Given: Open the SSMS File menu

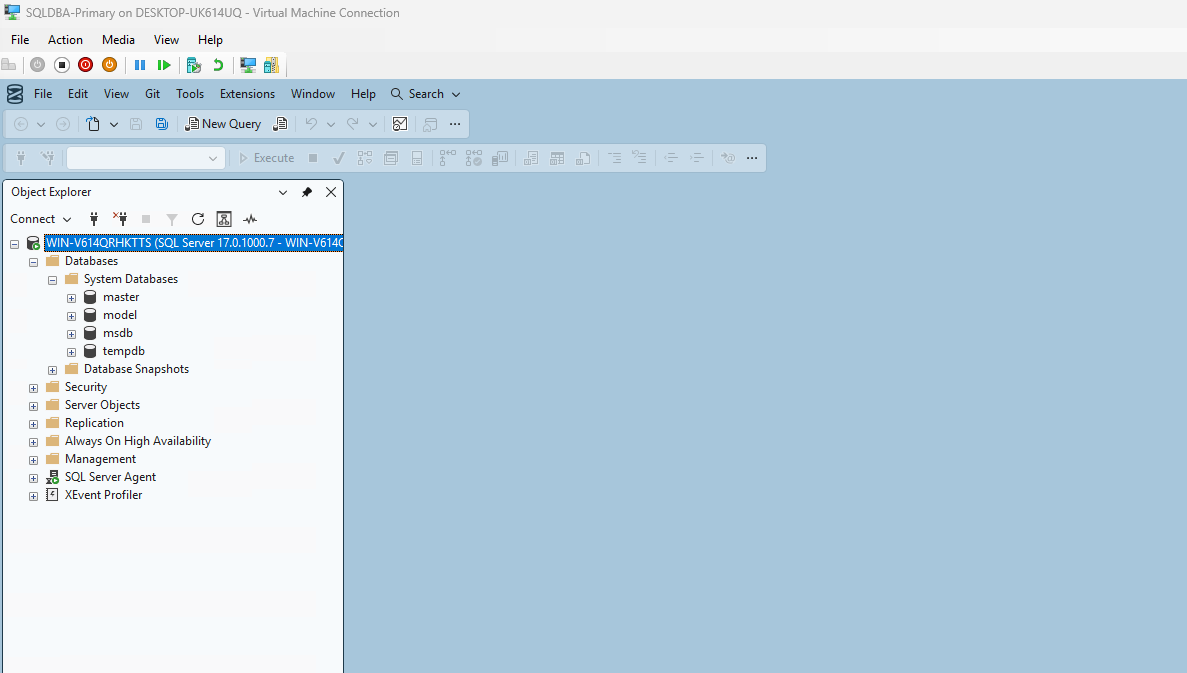Looking at the screenshot, I should tap(43, 94).
